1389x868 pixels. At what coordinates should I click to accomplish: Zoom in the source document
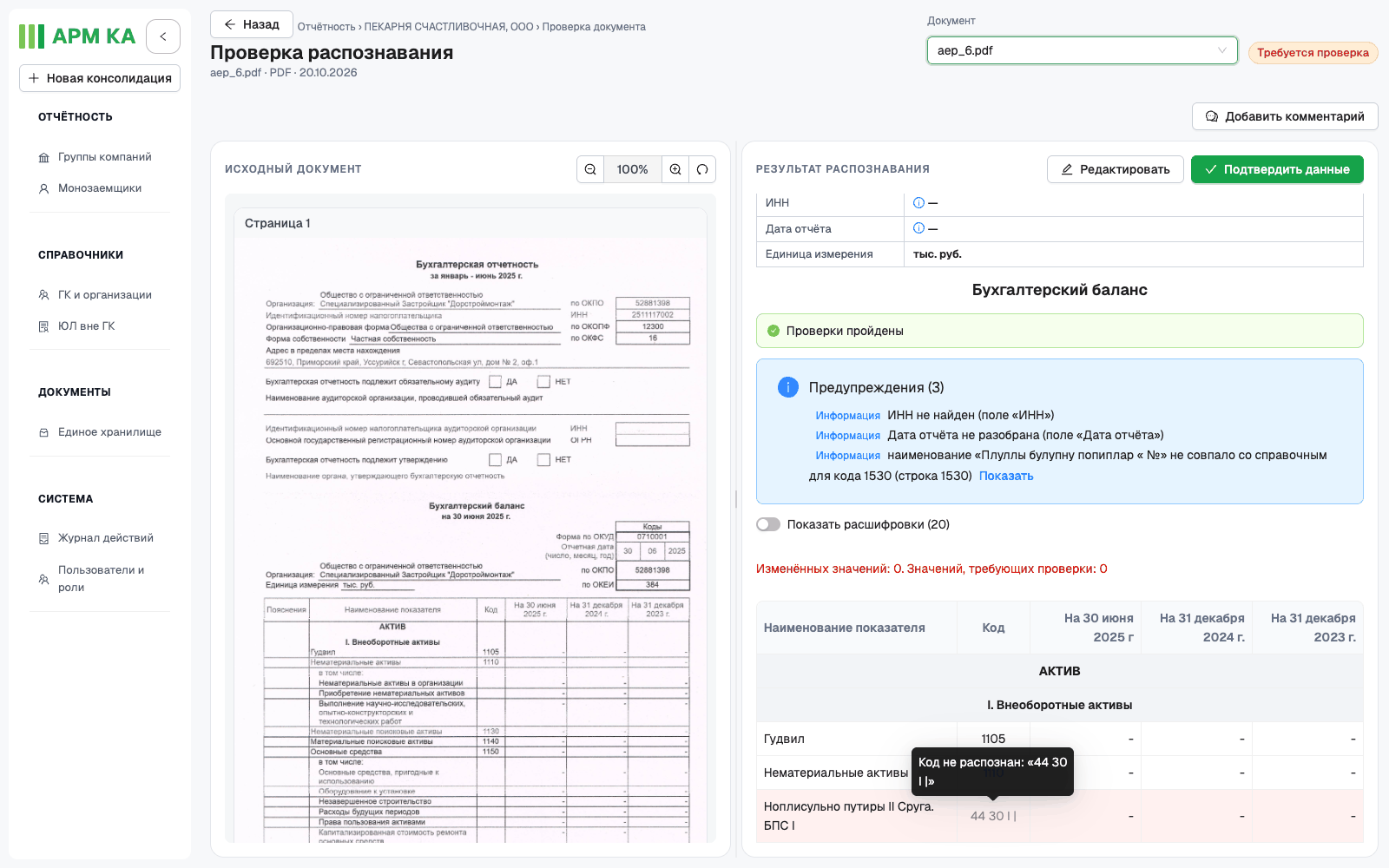click(675, 169)
